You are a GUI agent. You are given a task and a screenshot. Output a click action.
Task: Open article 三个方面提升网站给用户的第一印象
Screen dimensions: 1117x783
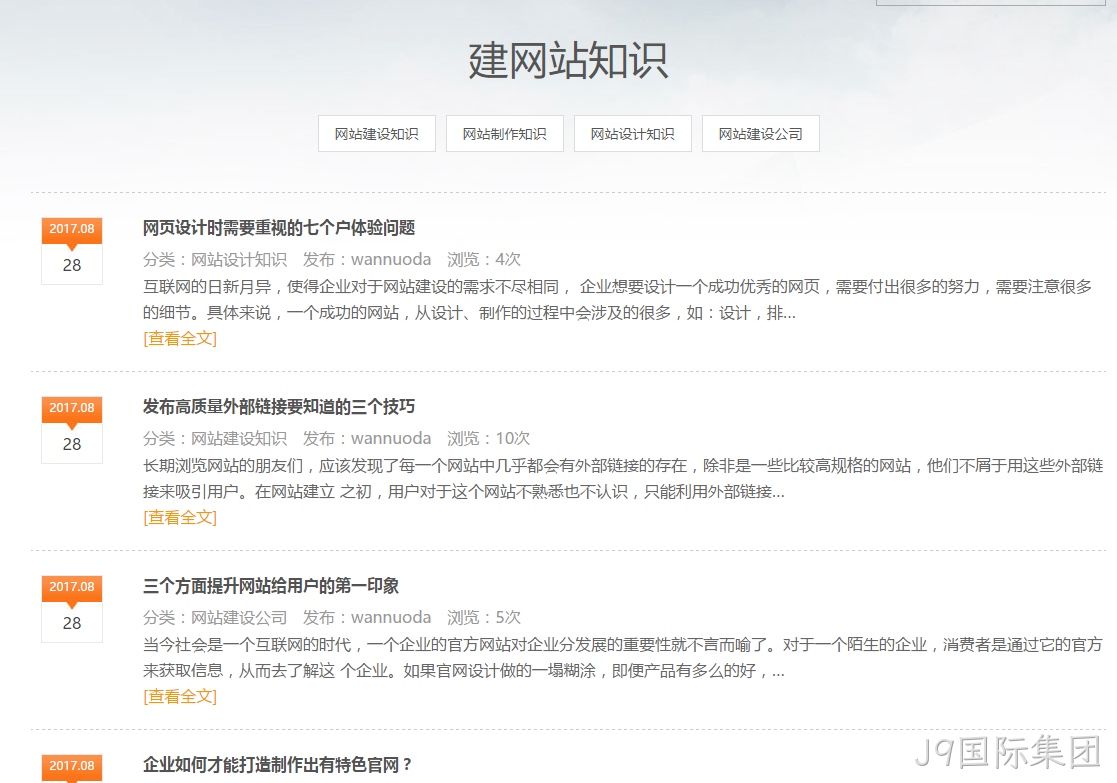coord(271,586)
